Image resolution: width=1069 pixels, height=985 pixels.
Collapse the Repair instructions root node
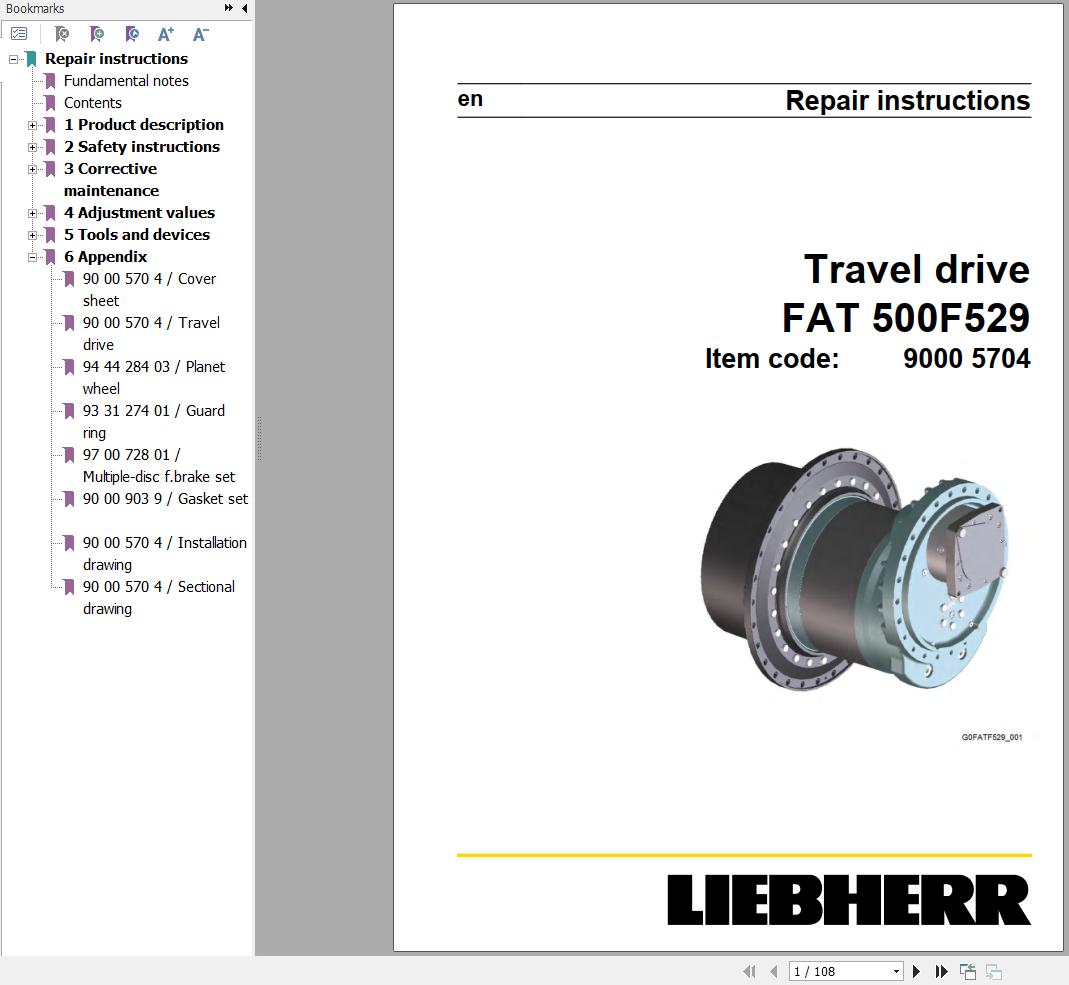pyautogui.click(x=13, y=59)
